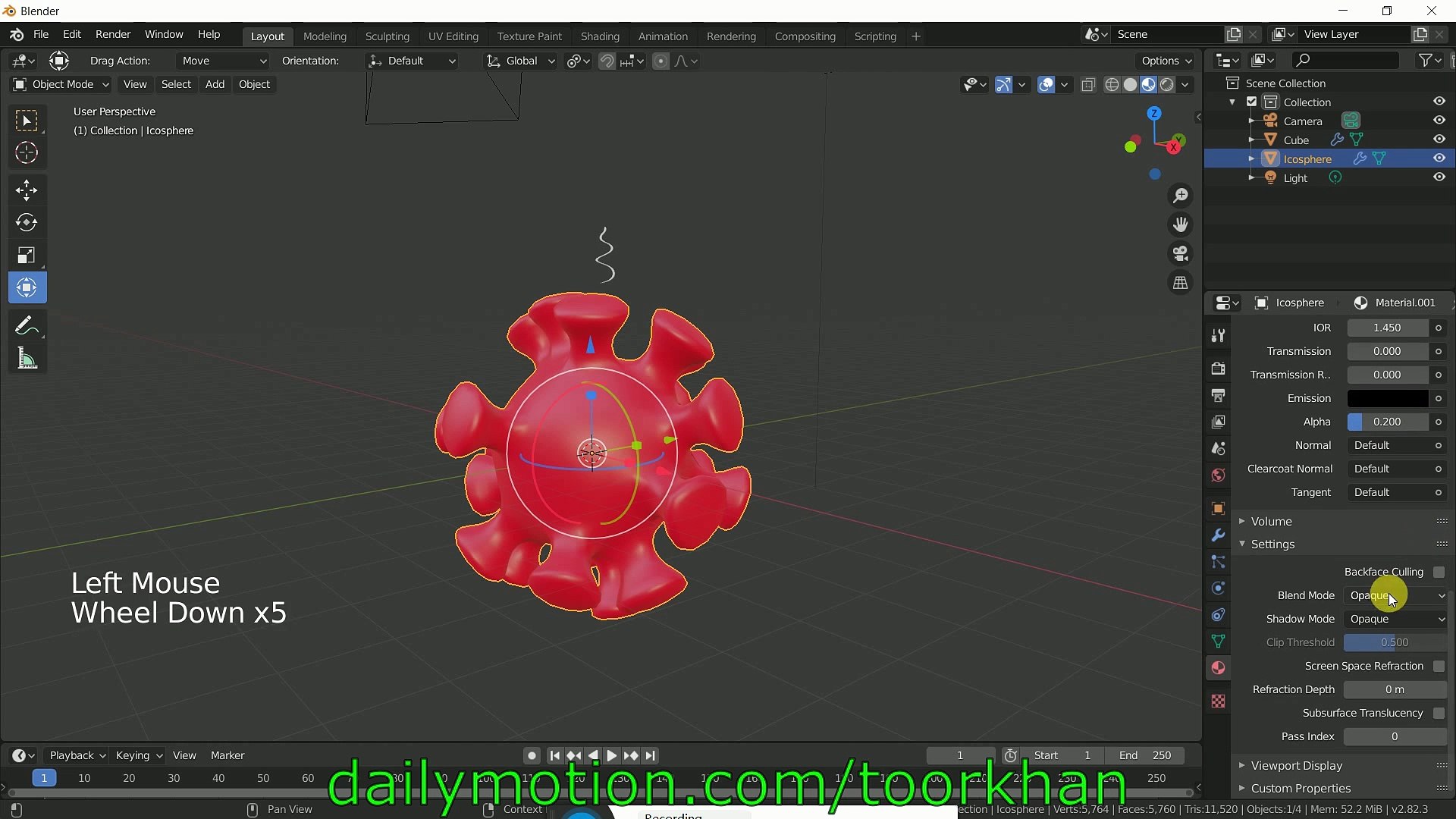Image resolution: width=1456 pixels, height=819 pixels.
Task: Hide Icosphere using its eye icon
Action: click(1439, 158)
